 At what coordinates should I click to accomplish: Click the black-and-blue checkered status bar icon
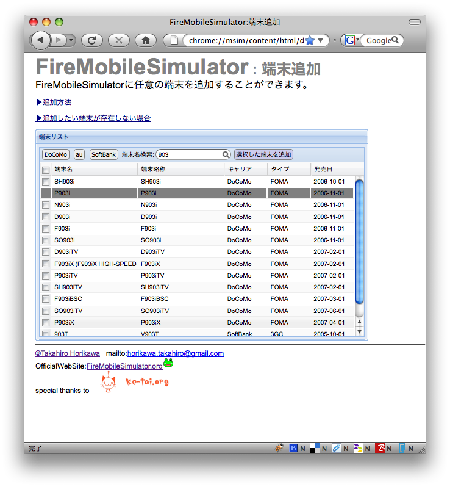pyautogui.click(x=315, y=448)
